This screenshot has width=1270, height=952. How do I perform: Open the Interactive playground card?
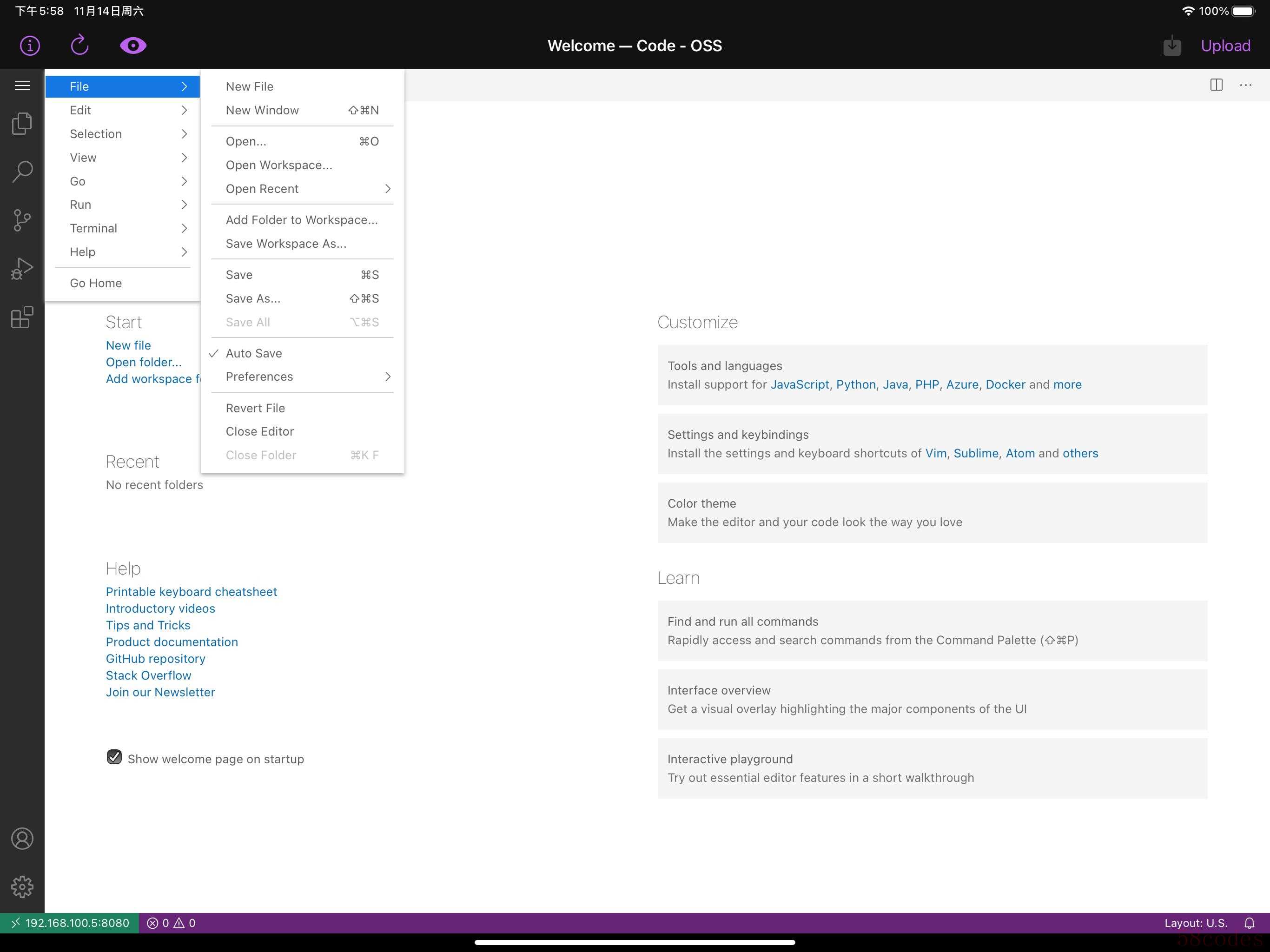pyautogui.click(x=932, y=768)
